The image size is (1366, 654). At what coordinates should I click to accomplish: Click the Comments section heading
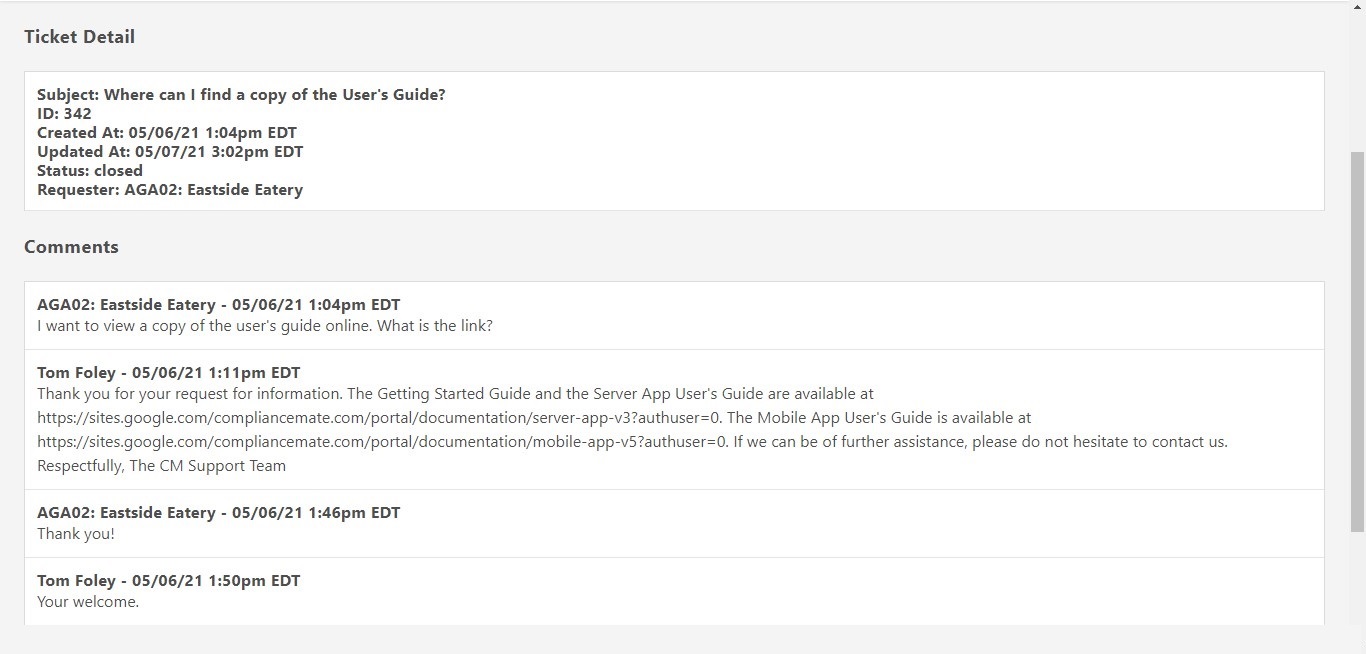pos(71,246)
